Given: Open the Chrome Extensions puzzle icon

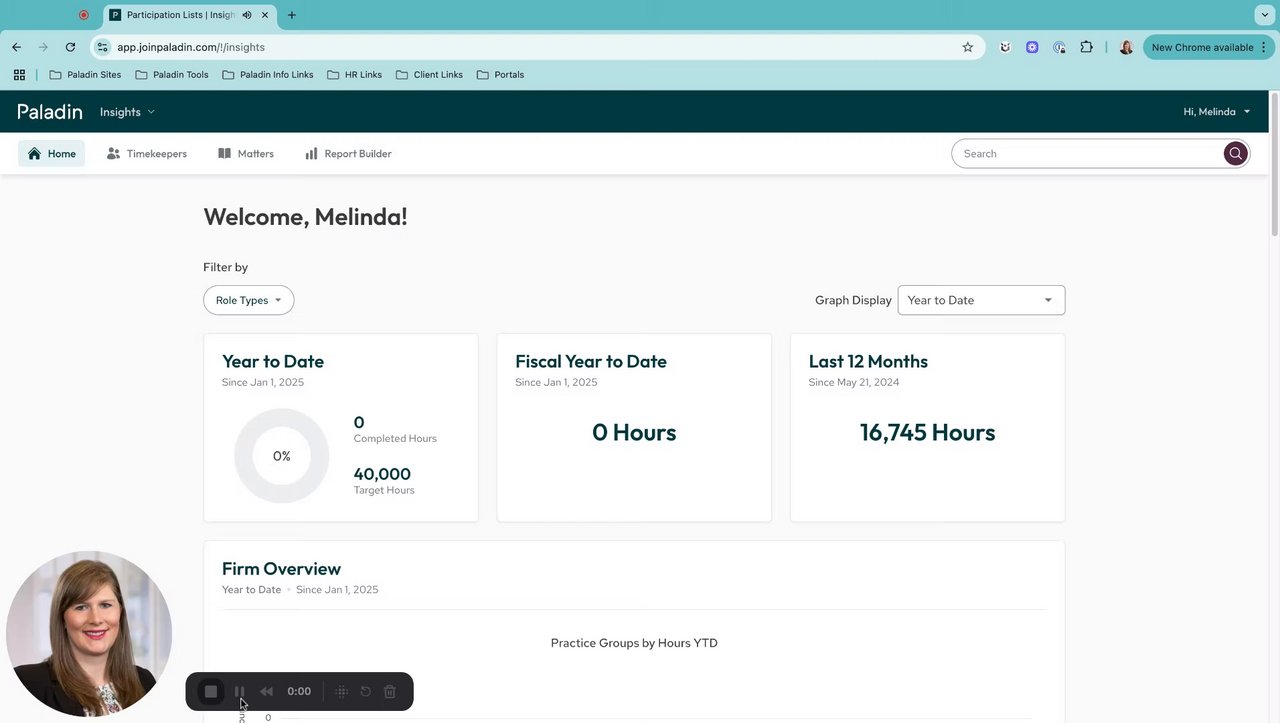Looking at the screenshot, I should 1086,47.
